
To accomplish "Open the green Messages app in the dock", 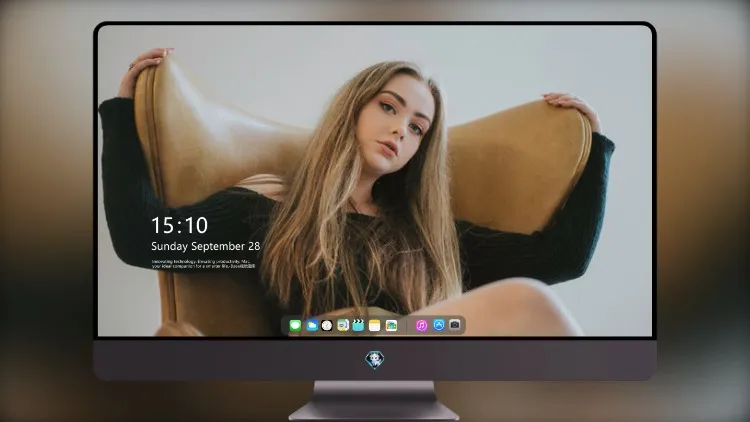I will point(295,326).
